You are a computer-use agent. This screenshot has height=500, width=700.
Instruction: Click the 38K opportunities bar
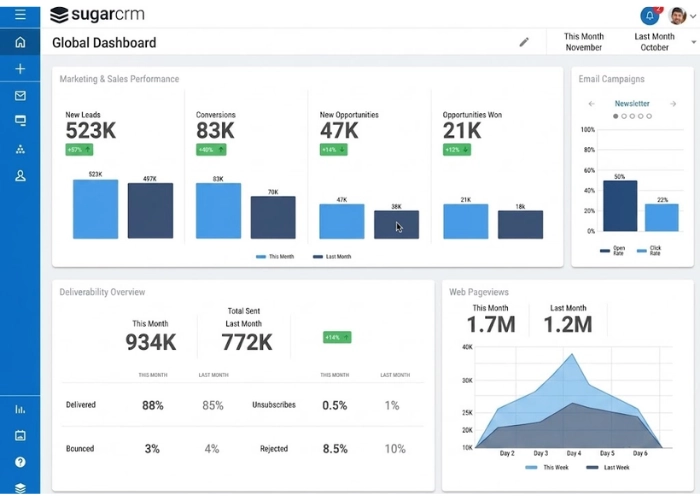point(396,224)
